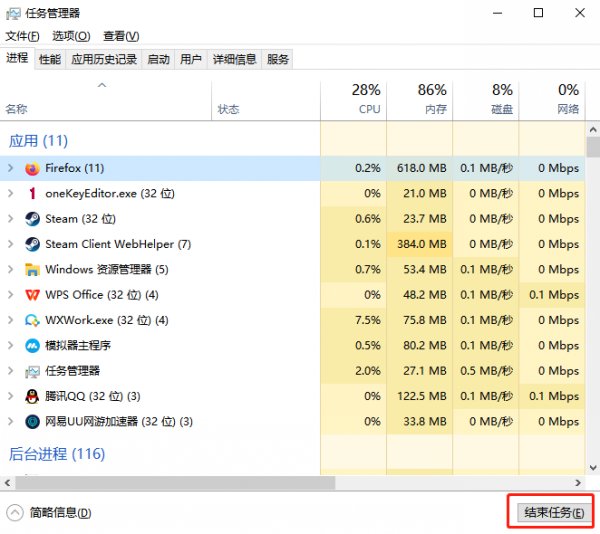The width and height of the screenshot is (600, 534).
Task: Click the oneKeyEditor.exe red icon
Action: click(32, 194)
